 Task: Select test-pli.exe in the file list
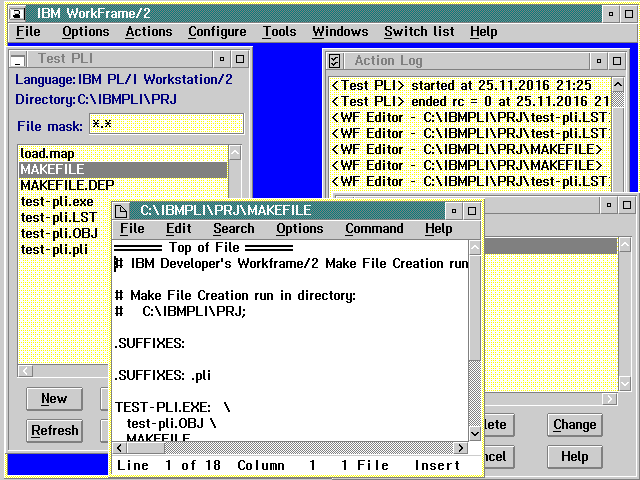[x=65, y=201]
